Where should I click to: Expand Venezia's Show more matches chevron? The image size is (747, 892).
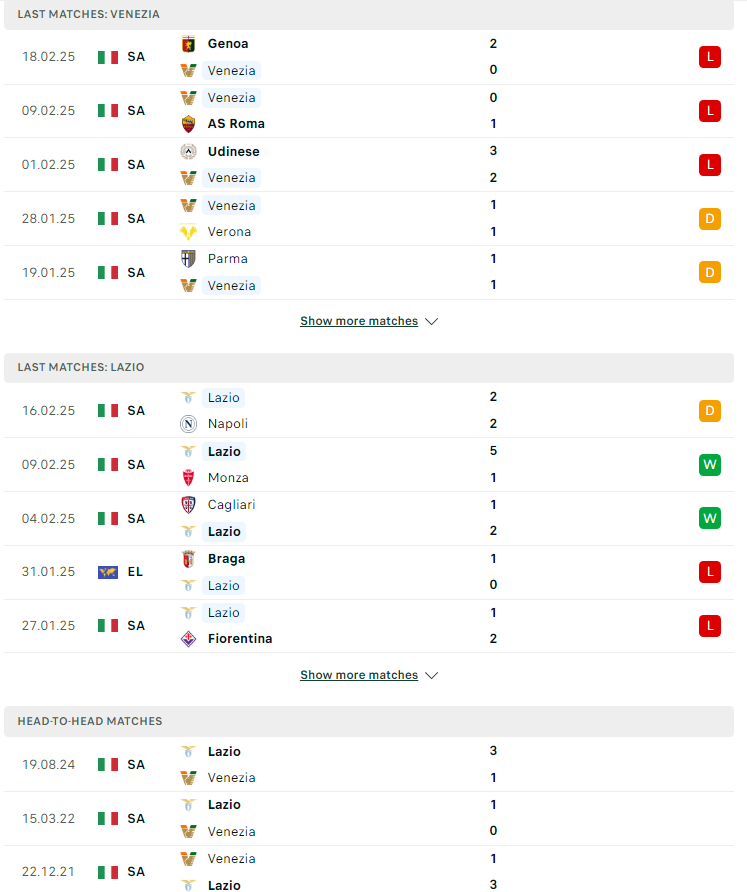coord(432,321)
